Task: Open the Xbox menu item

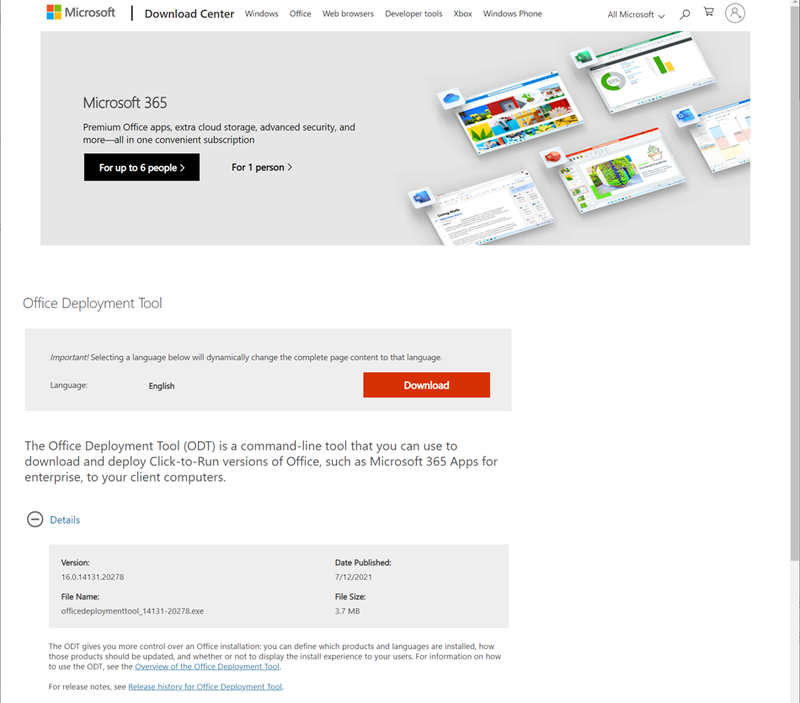Action: coord(463,14)
